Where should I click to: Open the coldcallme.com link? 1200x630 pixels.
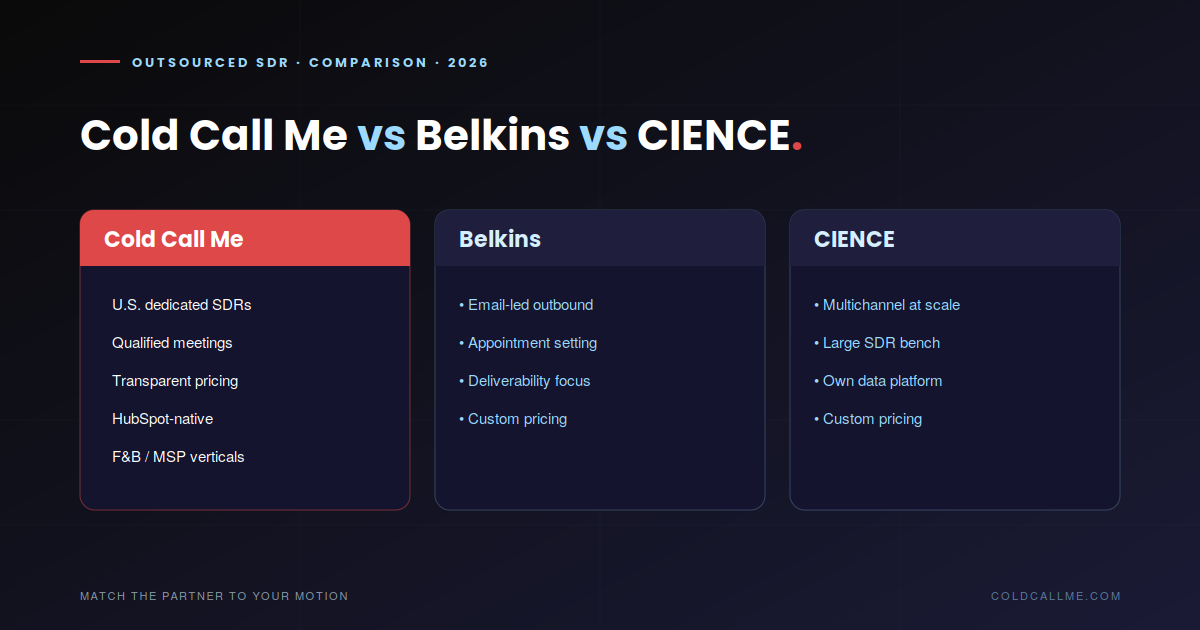(x=1056, y=596)
